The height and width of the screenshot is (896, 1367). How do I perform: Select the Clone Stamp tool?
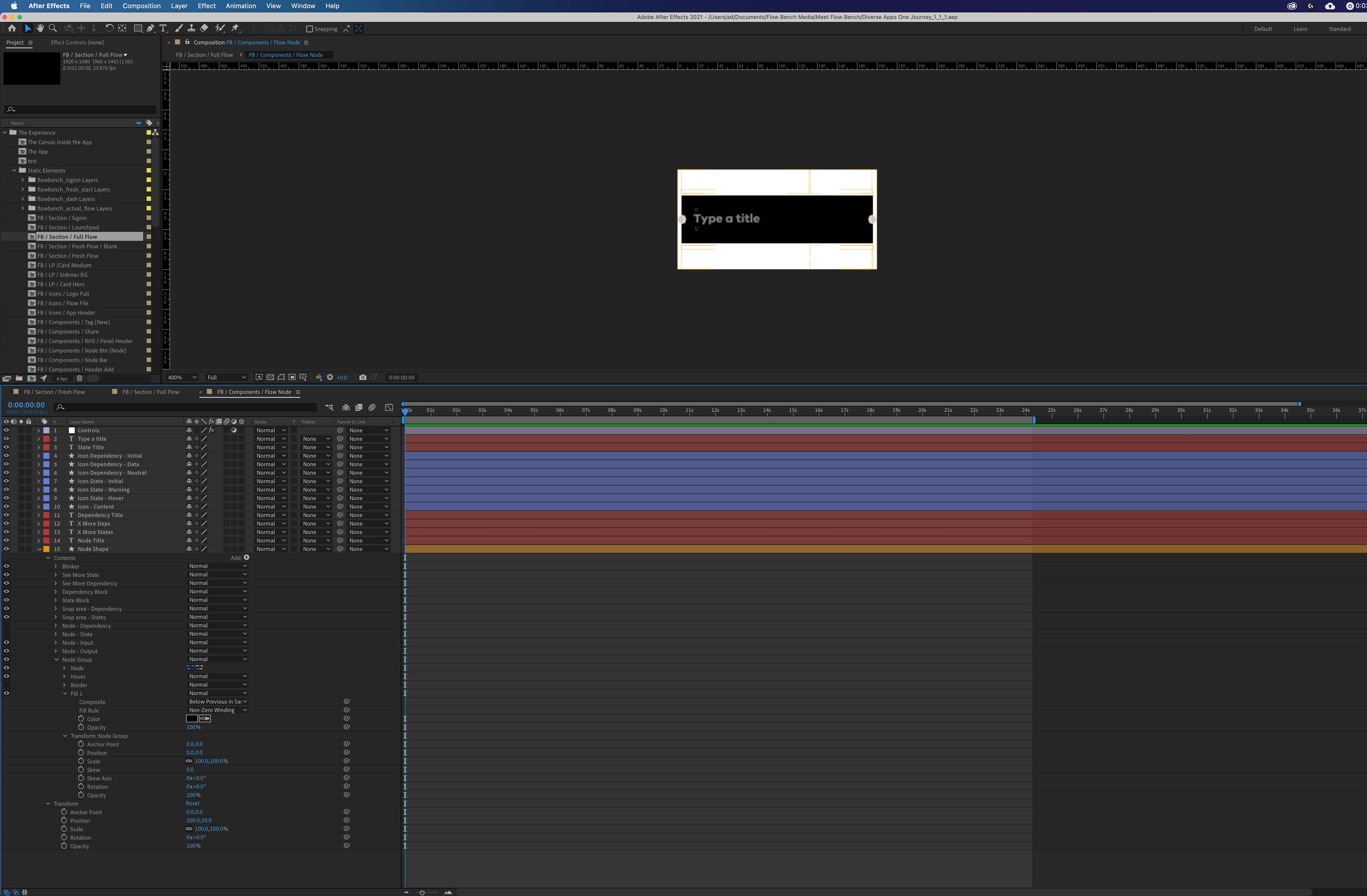click(x=191, y=28)
